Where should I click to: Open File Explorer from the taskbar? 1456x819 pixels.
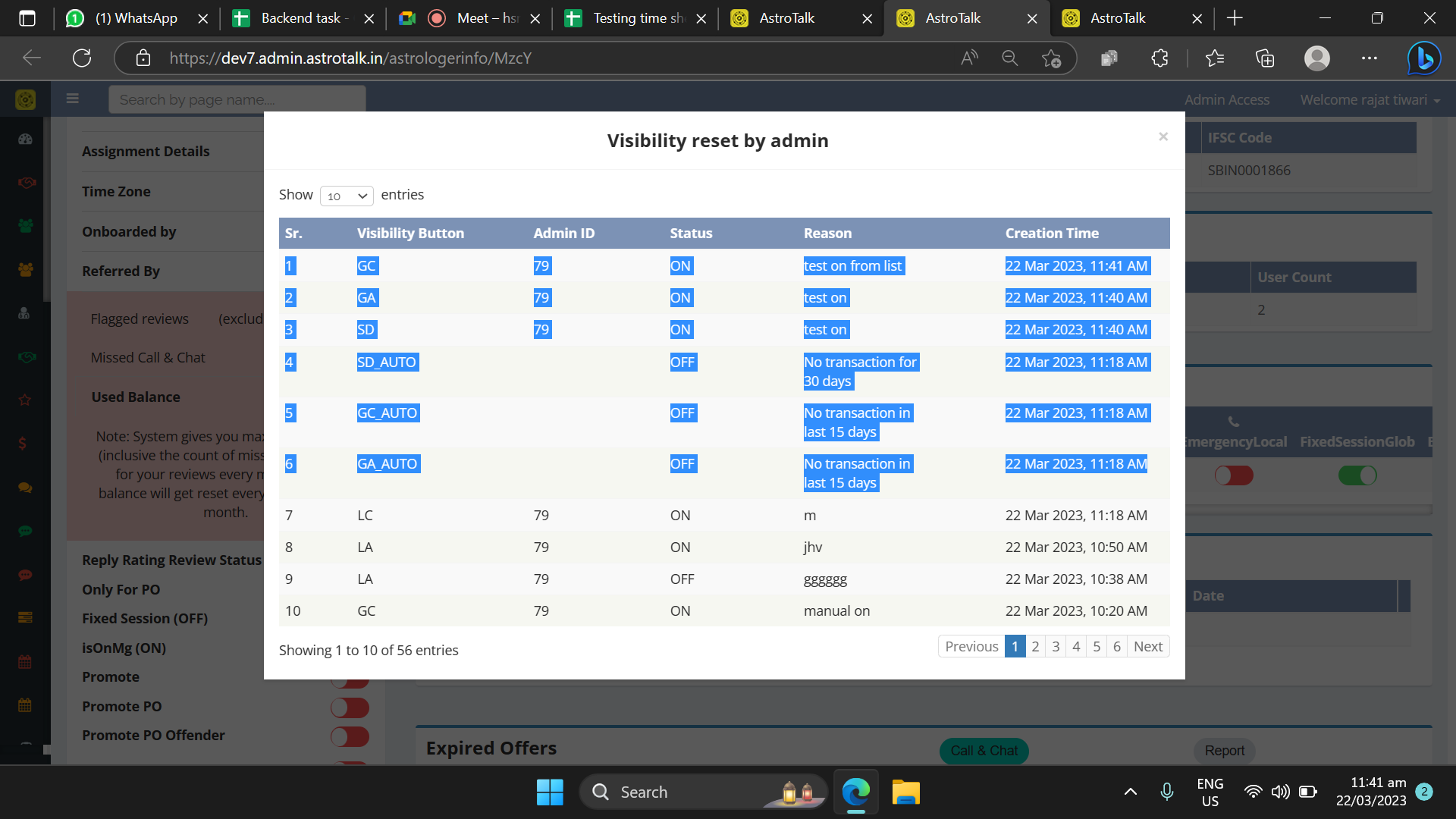(905, 792)
